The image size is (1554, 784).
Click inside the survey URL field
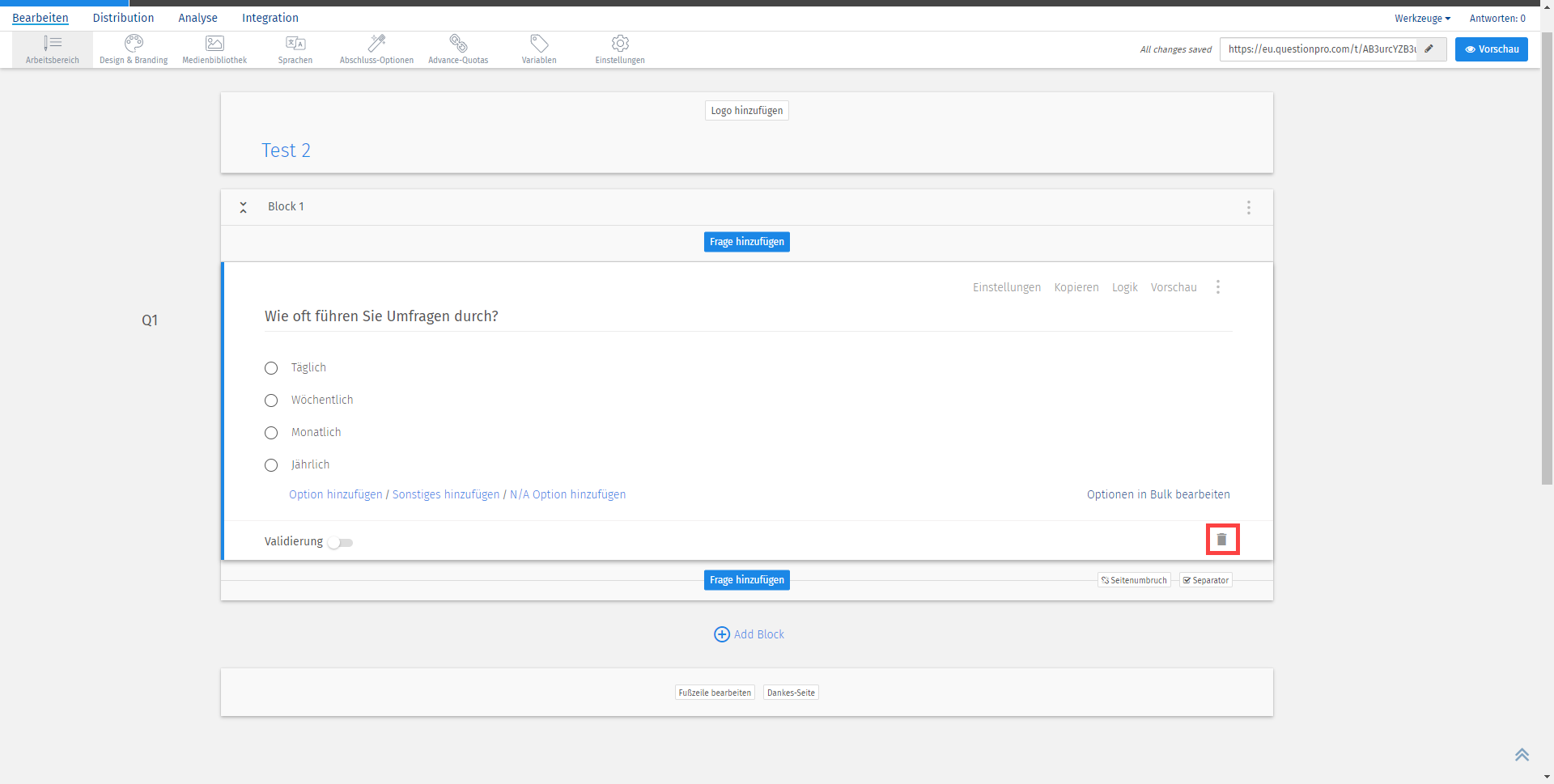tap(1319, 49)
